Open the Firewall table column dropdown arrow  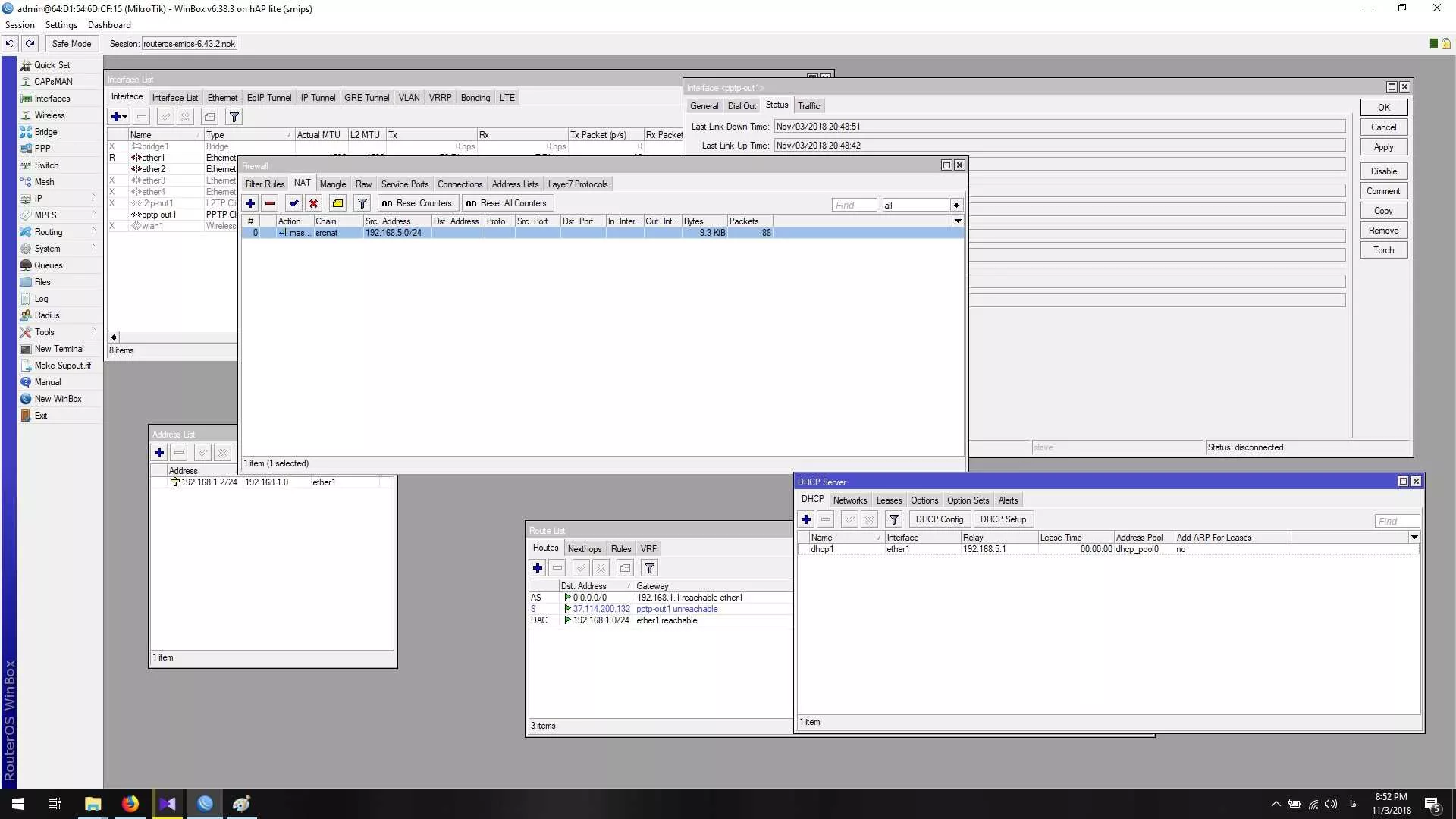pos(958,221)
